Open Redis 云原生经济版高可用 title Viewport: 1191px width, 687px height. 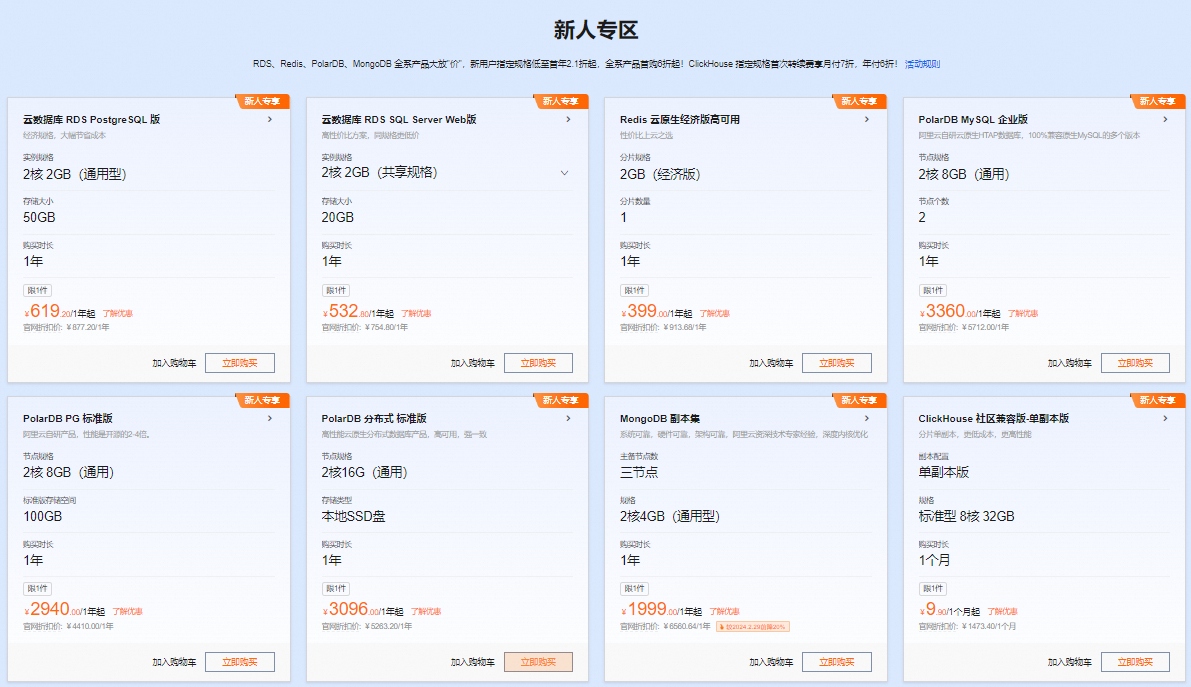point(680,119)
